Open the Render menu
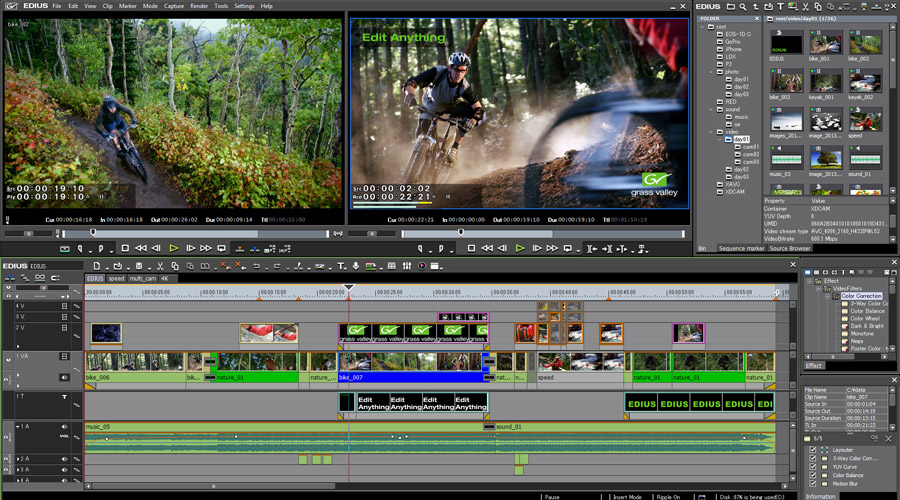 [199, 6]
